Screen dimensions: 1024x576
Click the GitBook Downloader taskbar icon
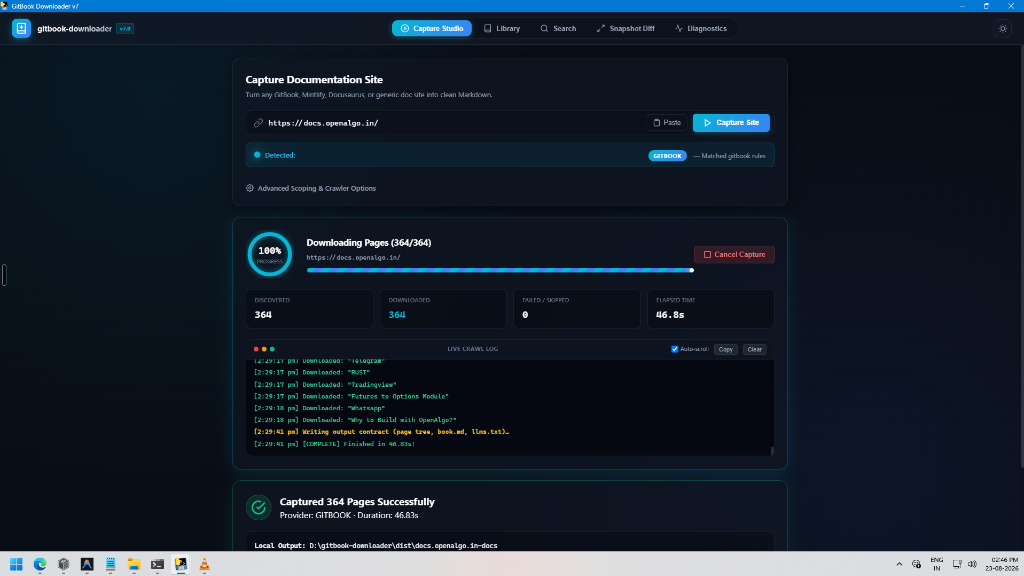click(181, 564)
